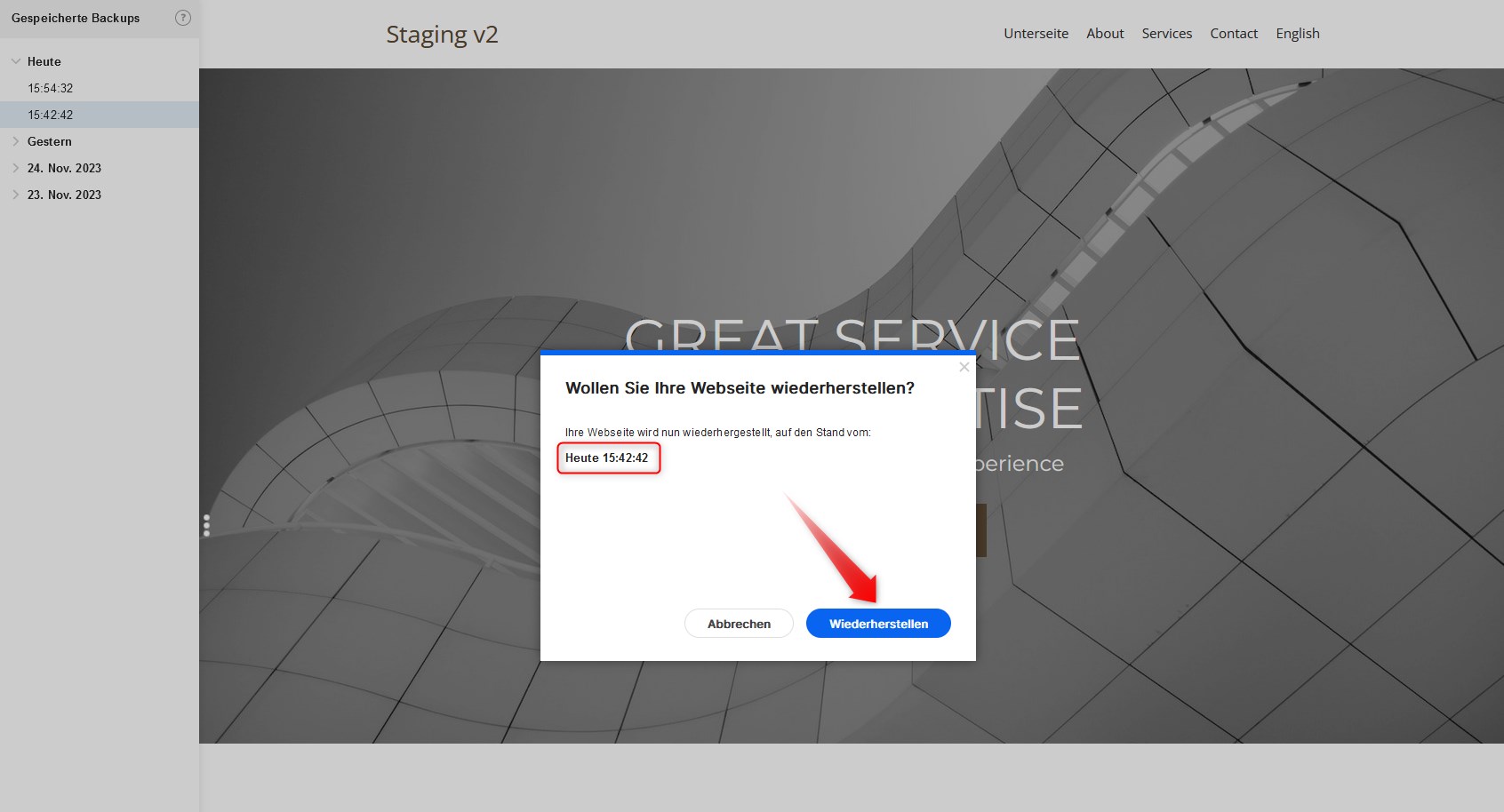
Task: Expand the 23. Nov. 2023 backups
Action: (15, 195)
